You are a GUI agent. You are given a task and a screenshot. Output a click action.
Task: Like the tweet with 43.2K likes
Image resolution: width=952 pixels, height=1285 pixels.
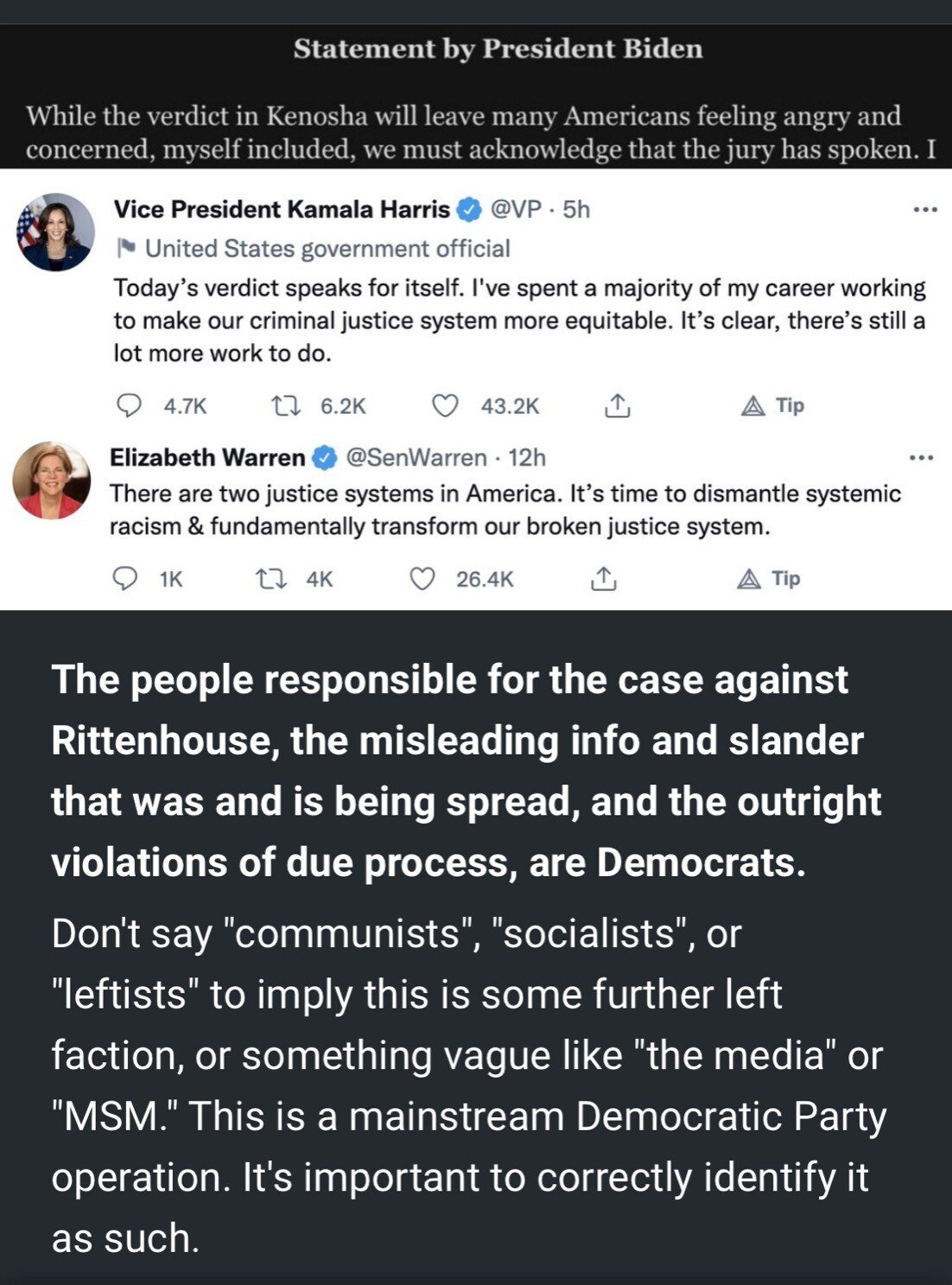445,405
